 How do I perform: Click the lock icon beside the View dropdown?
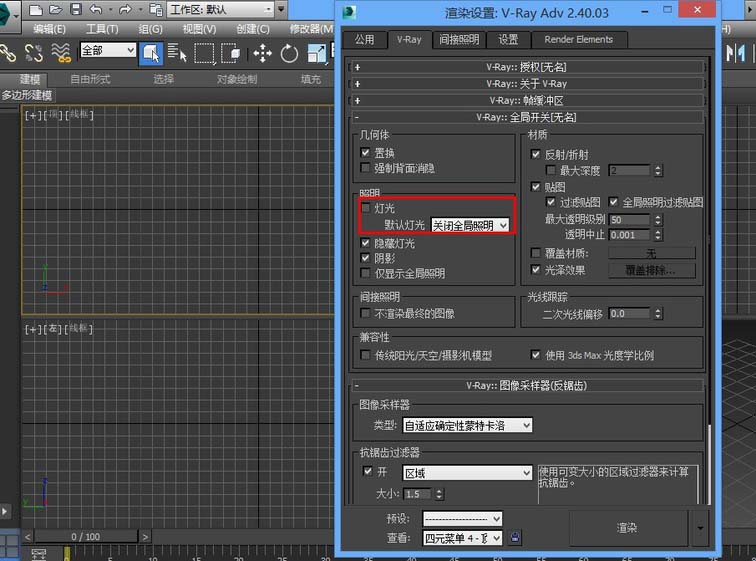pos(515,538)
